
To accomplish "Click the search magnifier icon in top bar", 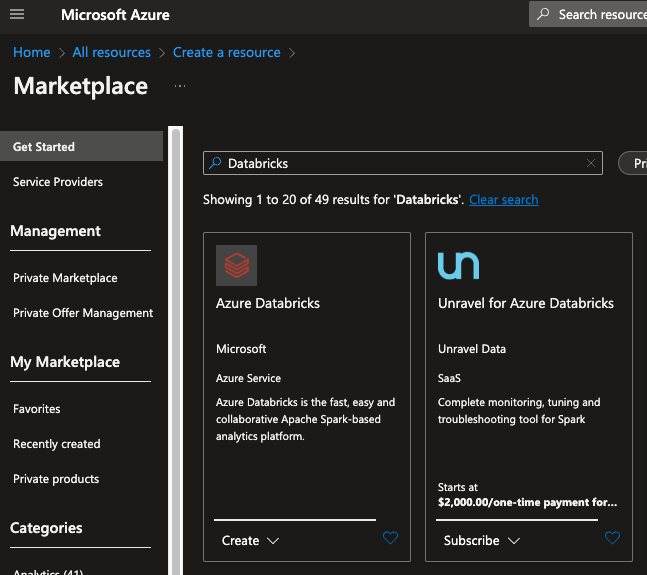I will (x=543, y=14).
